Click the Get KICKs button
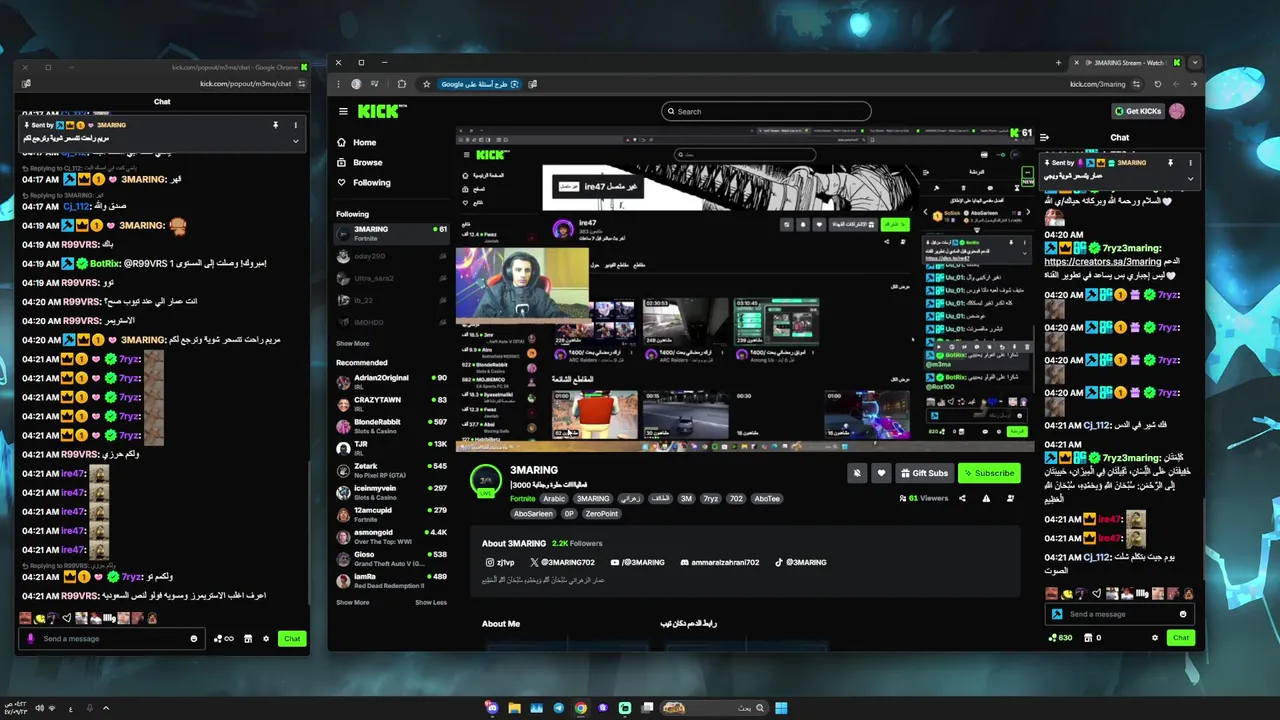The height and width of the screenshot is (720, 1280). [1137, 111]
